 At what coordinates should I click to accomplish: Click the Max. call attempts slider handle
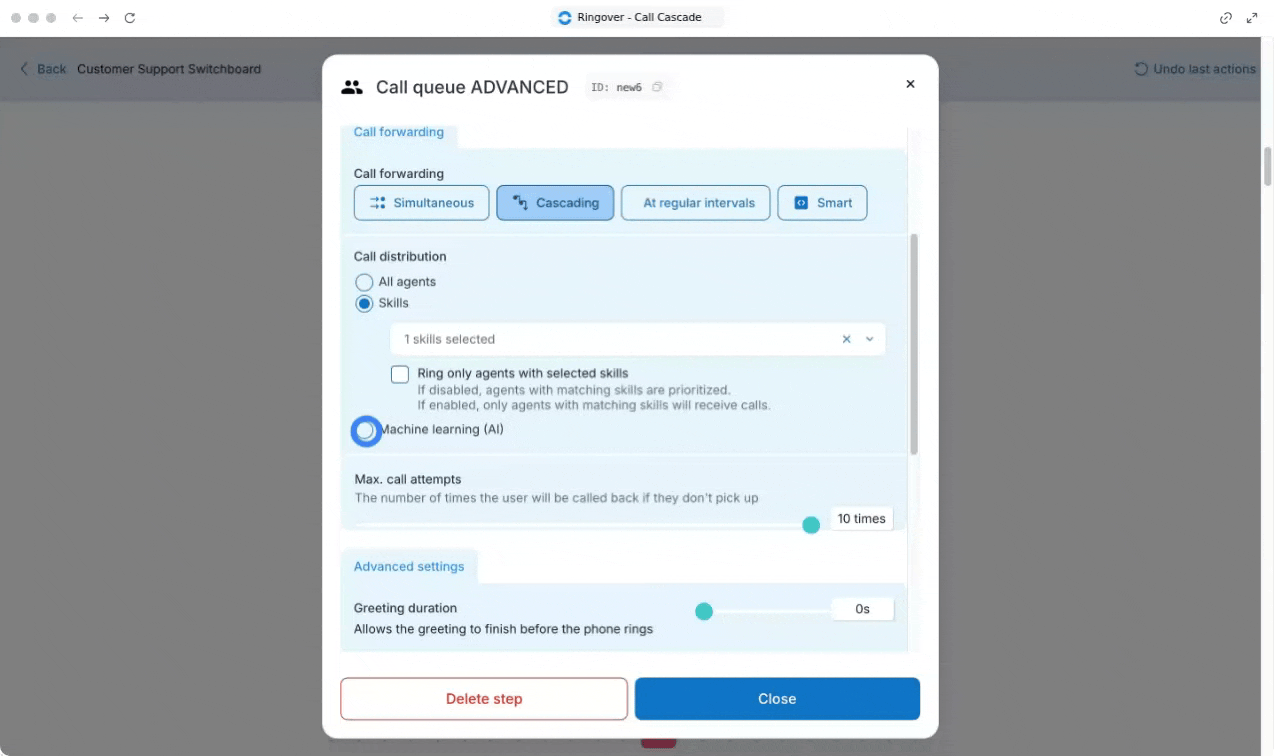click(811, 525)
